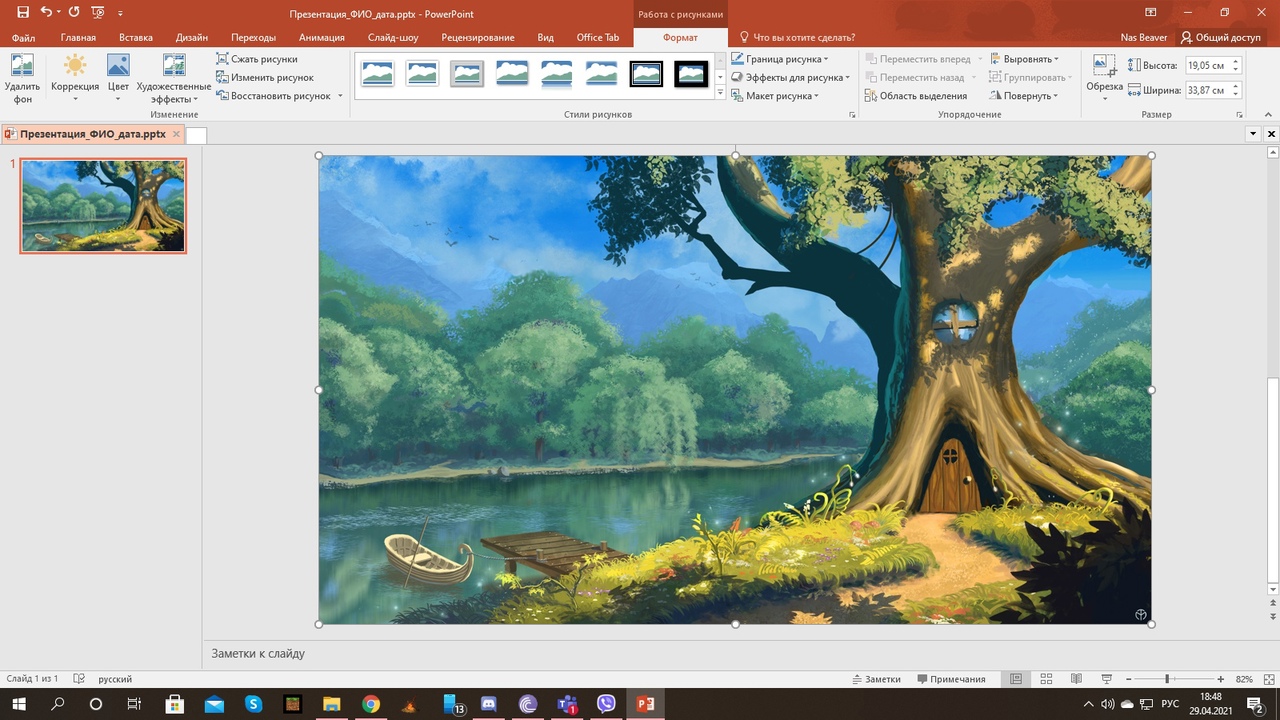
Task: Switch to Normal view icon
Action: pos(1016,679)
